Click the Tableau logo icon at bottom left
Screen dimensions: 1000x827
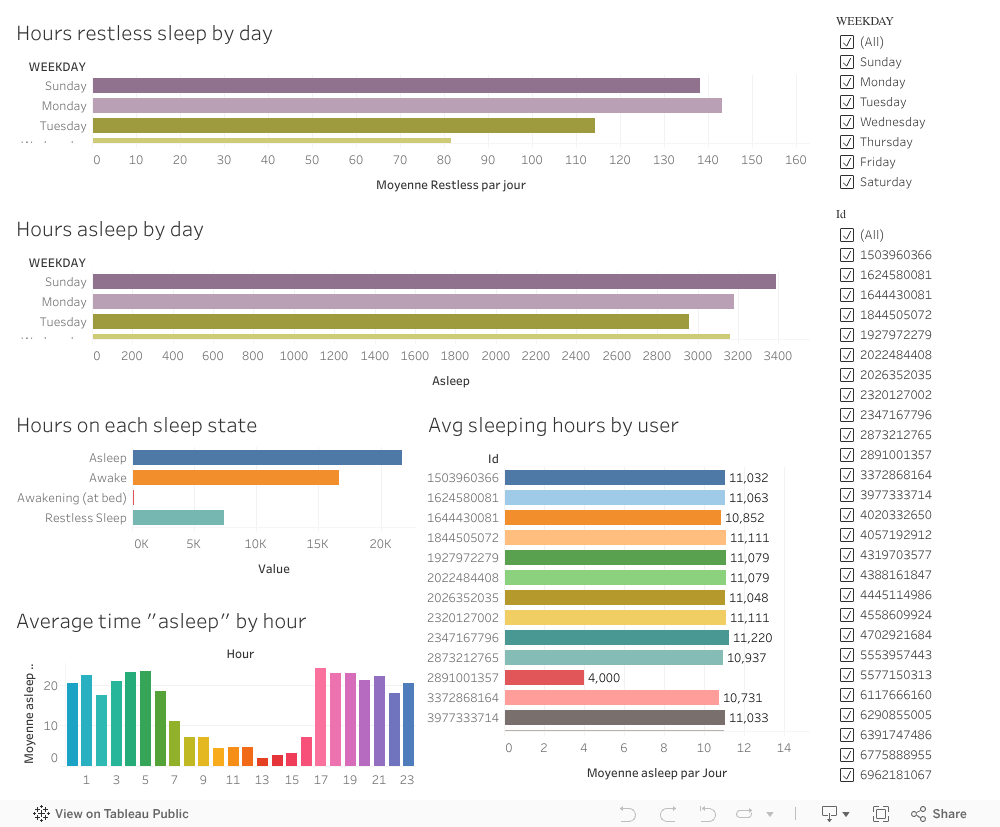click(x=41, y=814)
